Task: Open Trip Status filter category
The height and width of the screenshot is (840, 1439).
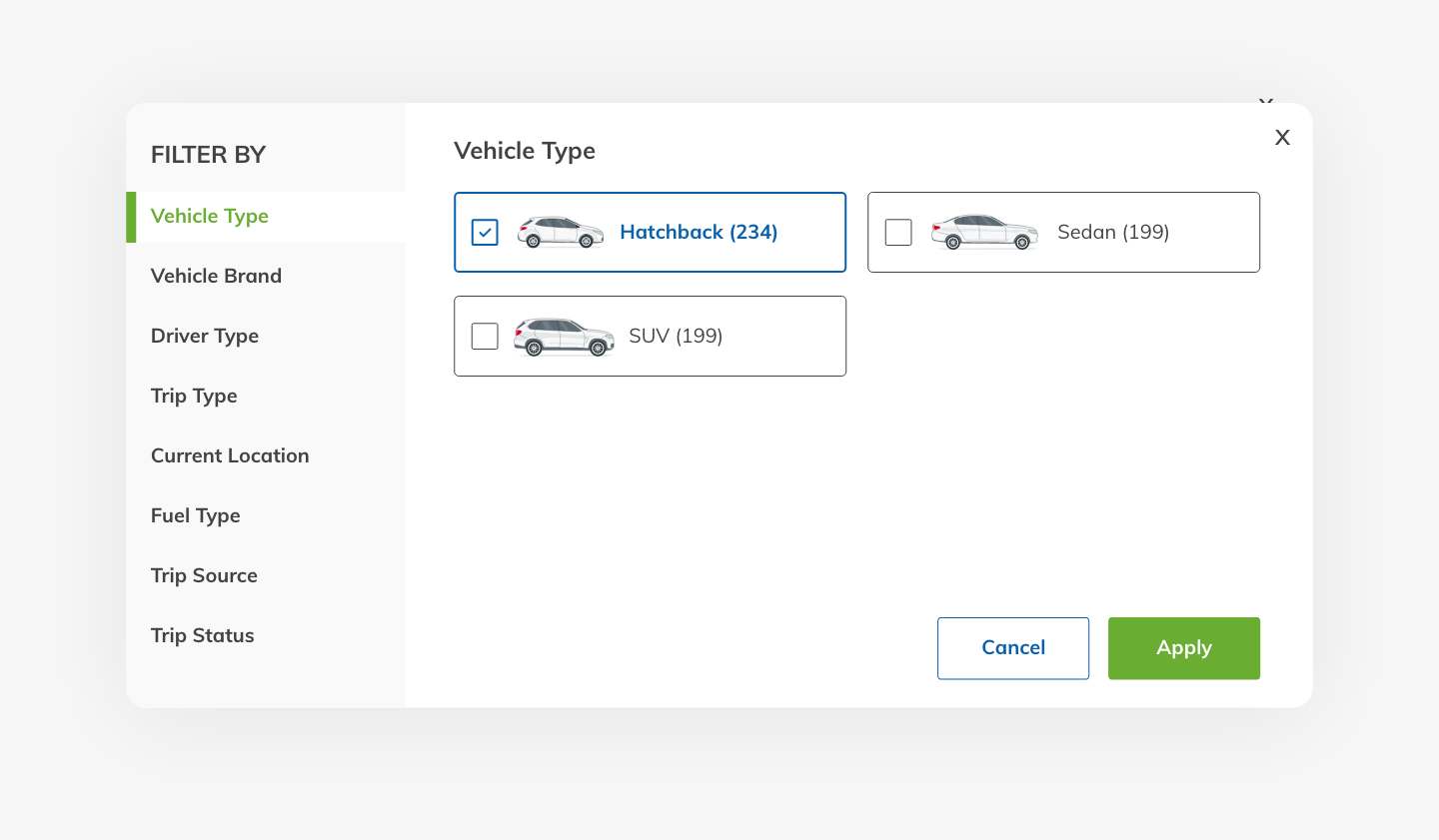Action: (203, 635)
